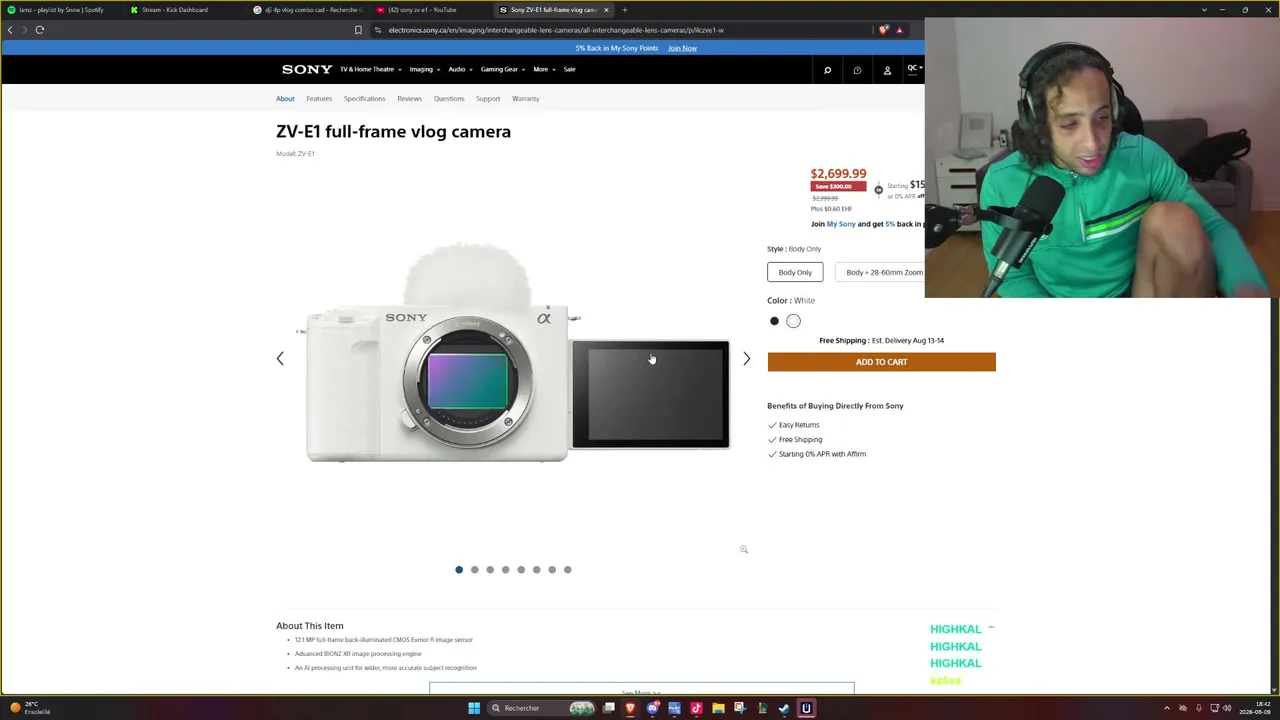Switch to the Warranty section tab

pos(526,98)
